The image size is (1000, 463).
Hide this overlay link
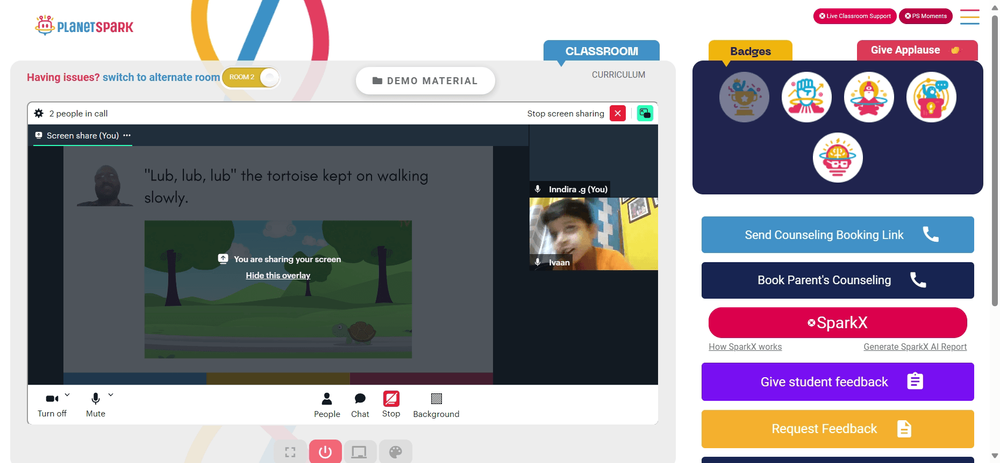point(278,276)
